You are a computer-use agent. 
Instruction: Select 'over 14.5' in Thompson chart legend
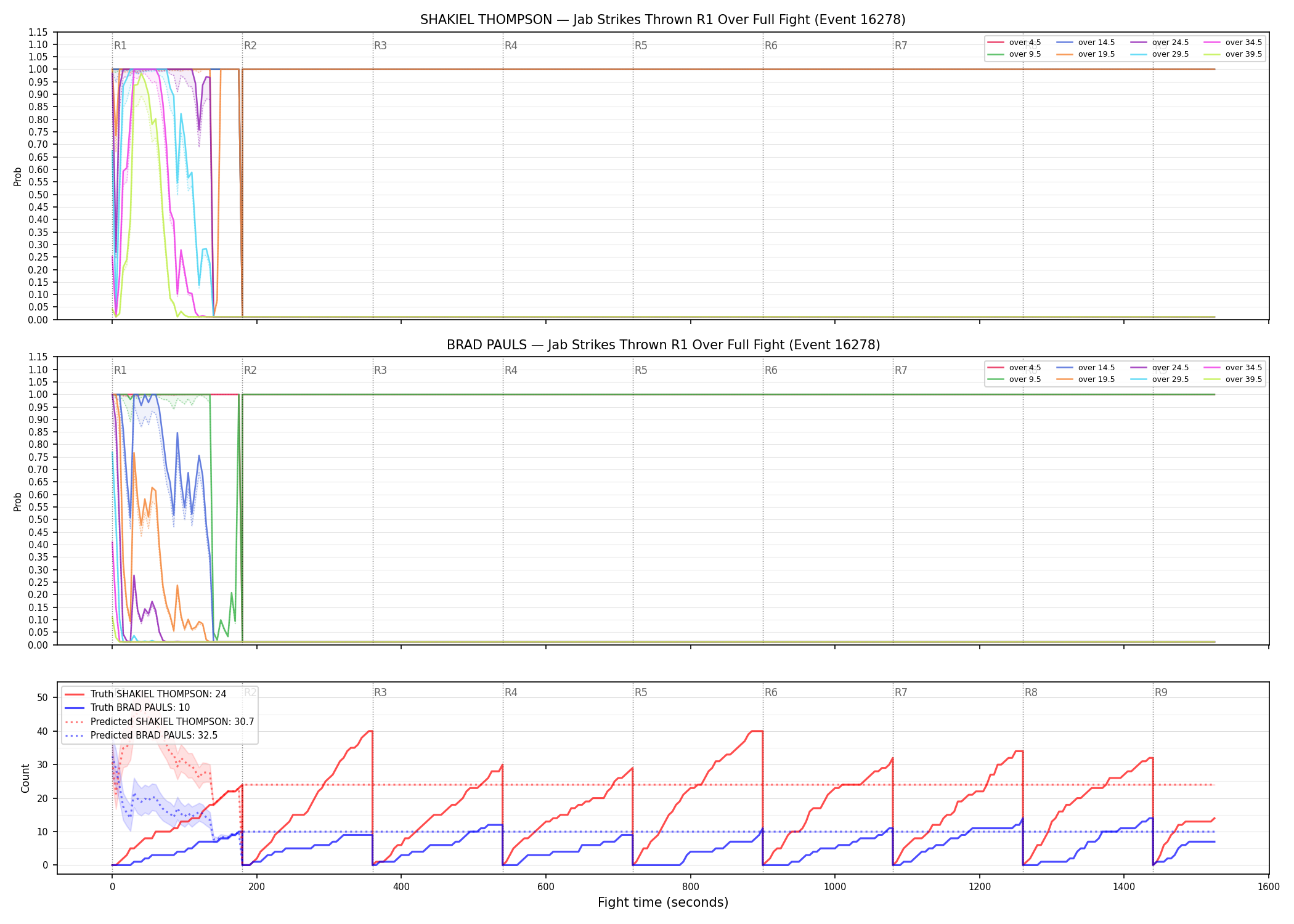tap(1086, 43)
